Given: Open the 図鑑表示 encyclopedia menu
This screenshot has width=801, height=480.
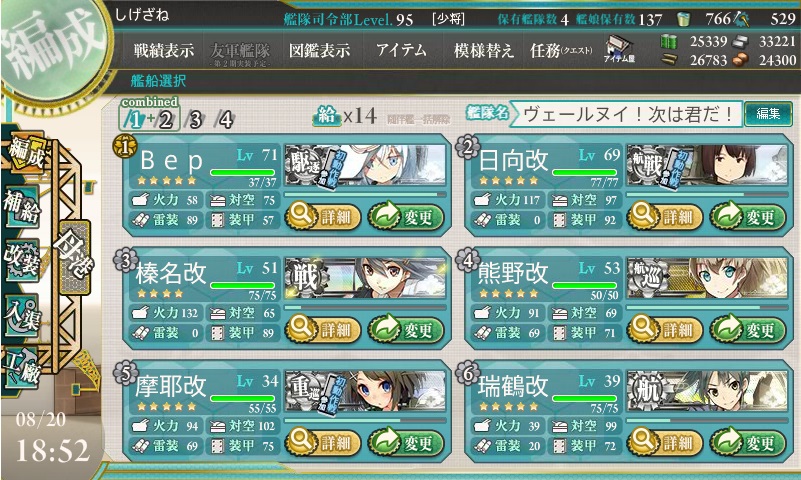Looking at the screenshot, I should [x=319, y=51].
